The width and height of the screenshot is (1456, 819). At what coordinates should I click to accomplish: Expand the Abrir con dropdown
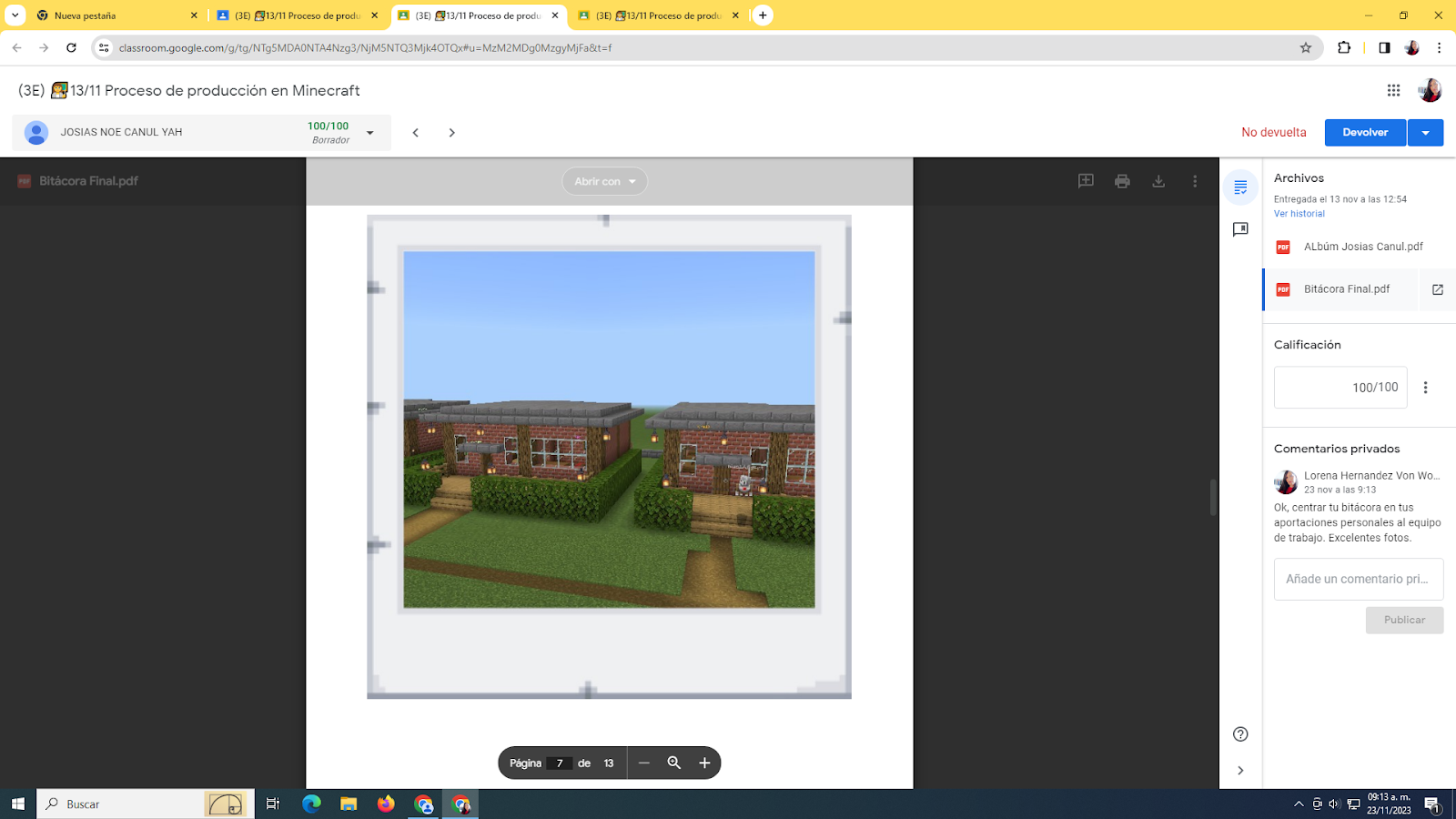[x=605, y=181]
